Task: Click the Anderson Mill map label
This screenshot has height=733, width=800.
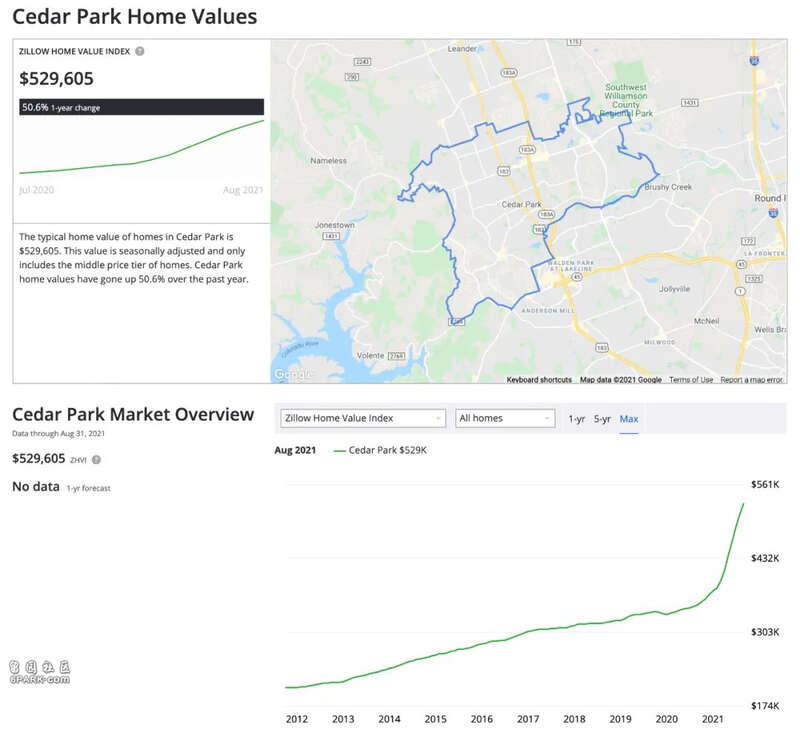Action: point(548,310)
